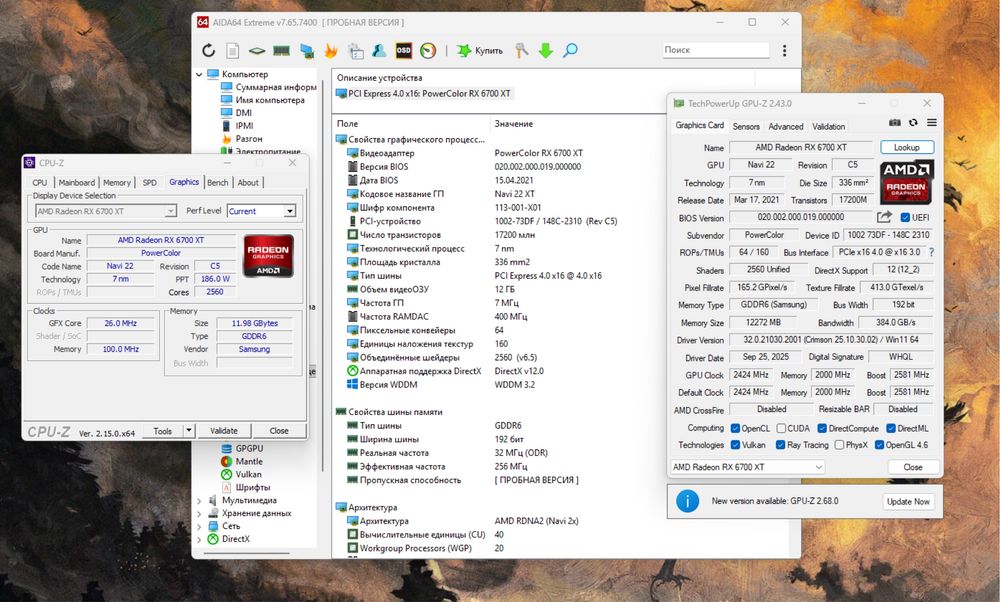
Task: Switch to the Sensors tab in GPU-Z
Action: point(746,126)
